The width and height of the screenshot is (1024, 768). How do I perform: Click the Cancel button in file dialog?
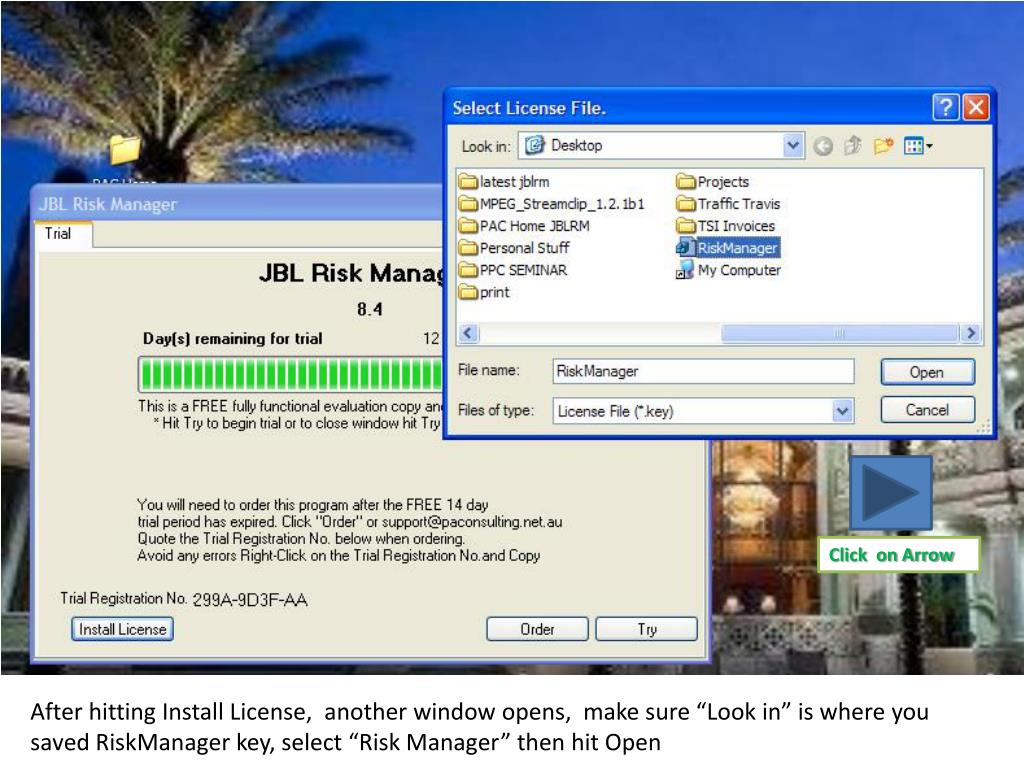(x=927, y=409)
